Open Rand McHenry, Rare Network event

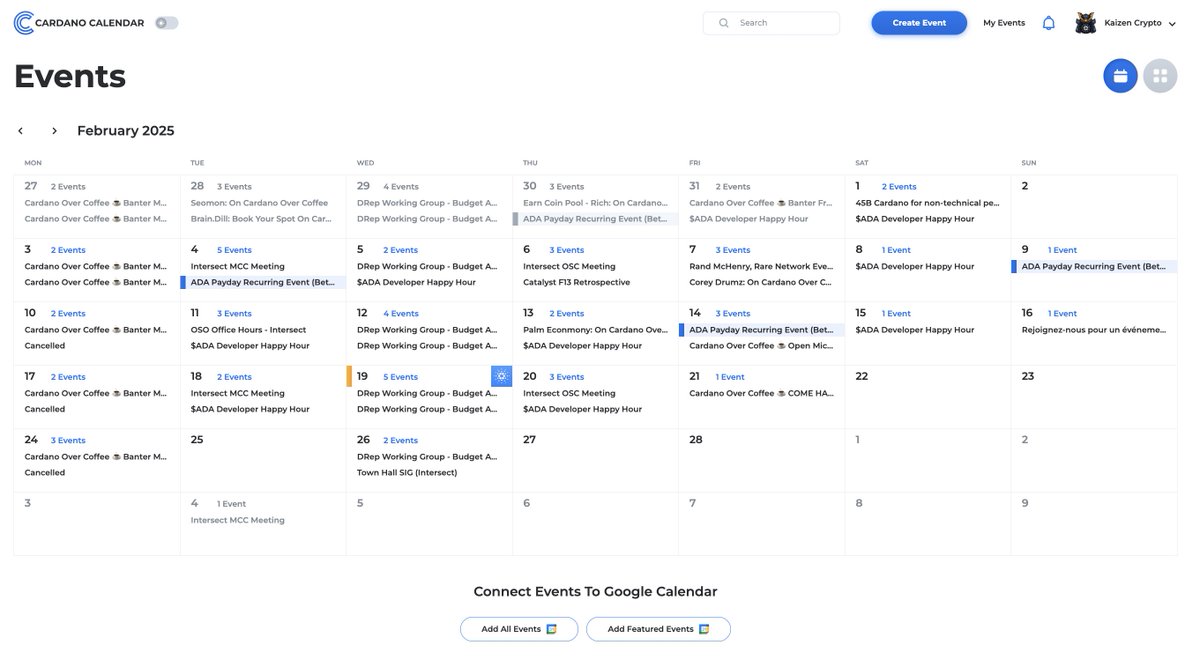point(761,266)
